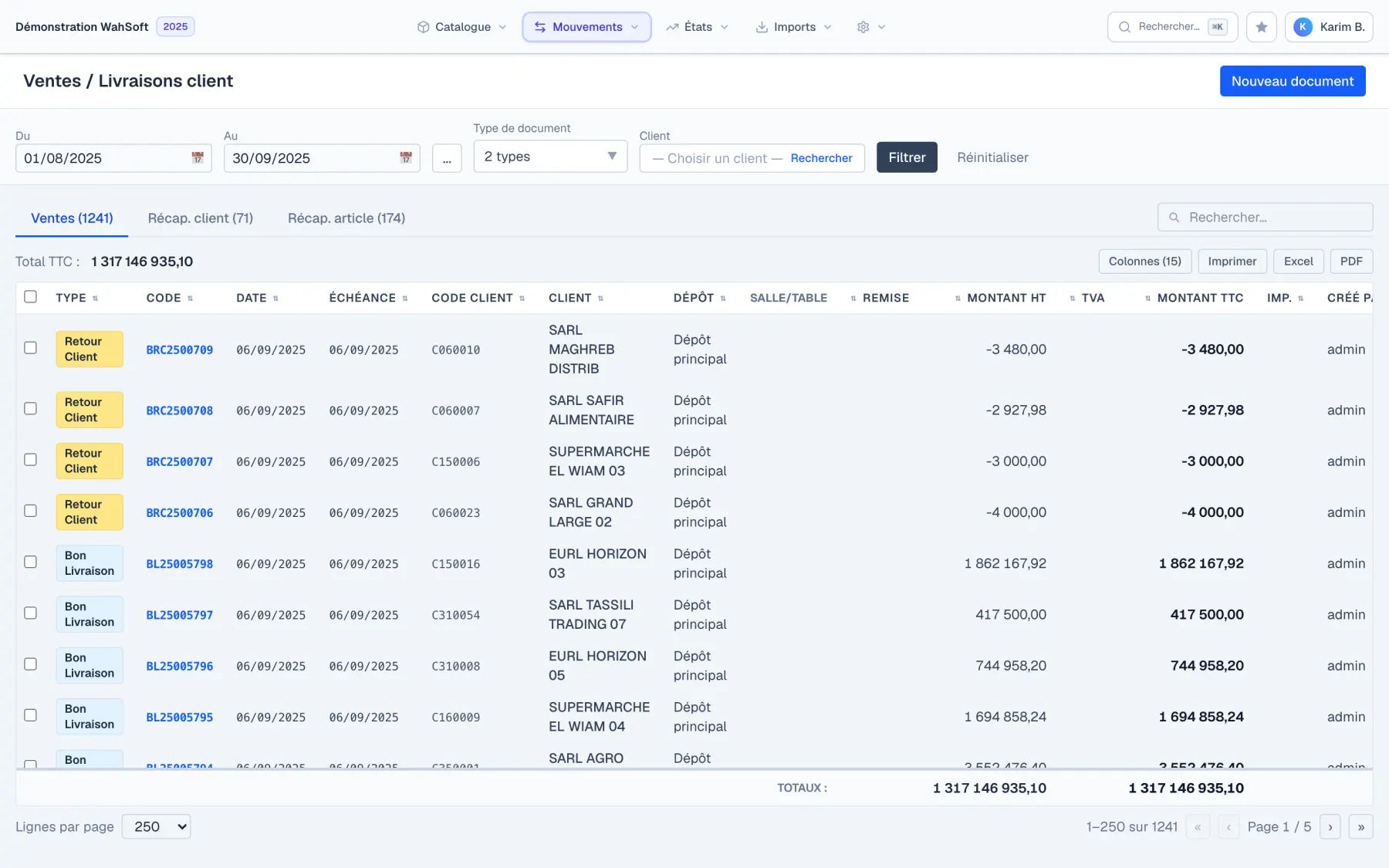Click Nouveau document button
This screenshot has width=1389, height=868.
point(1293,81)
